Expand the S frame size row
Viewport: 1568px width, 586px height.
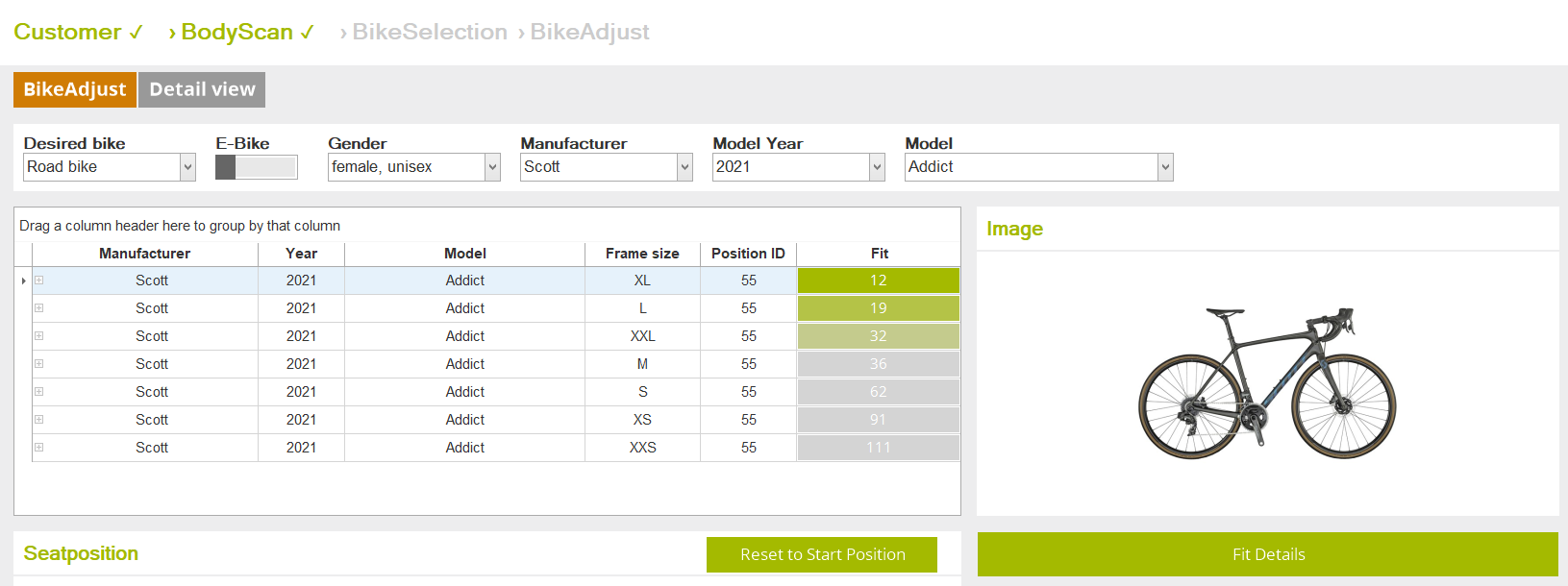click(39, 392)
